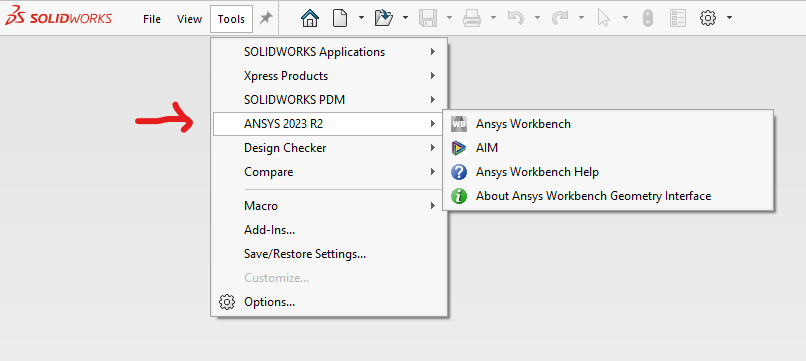Click arrow beside Design Checker
806x361 pixels.
coord(433,148)
